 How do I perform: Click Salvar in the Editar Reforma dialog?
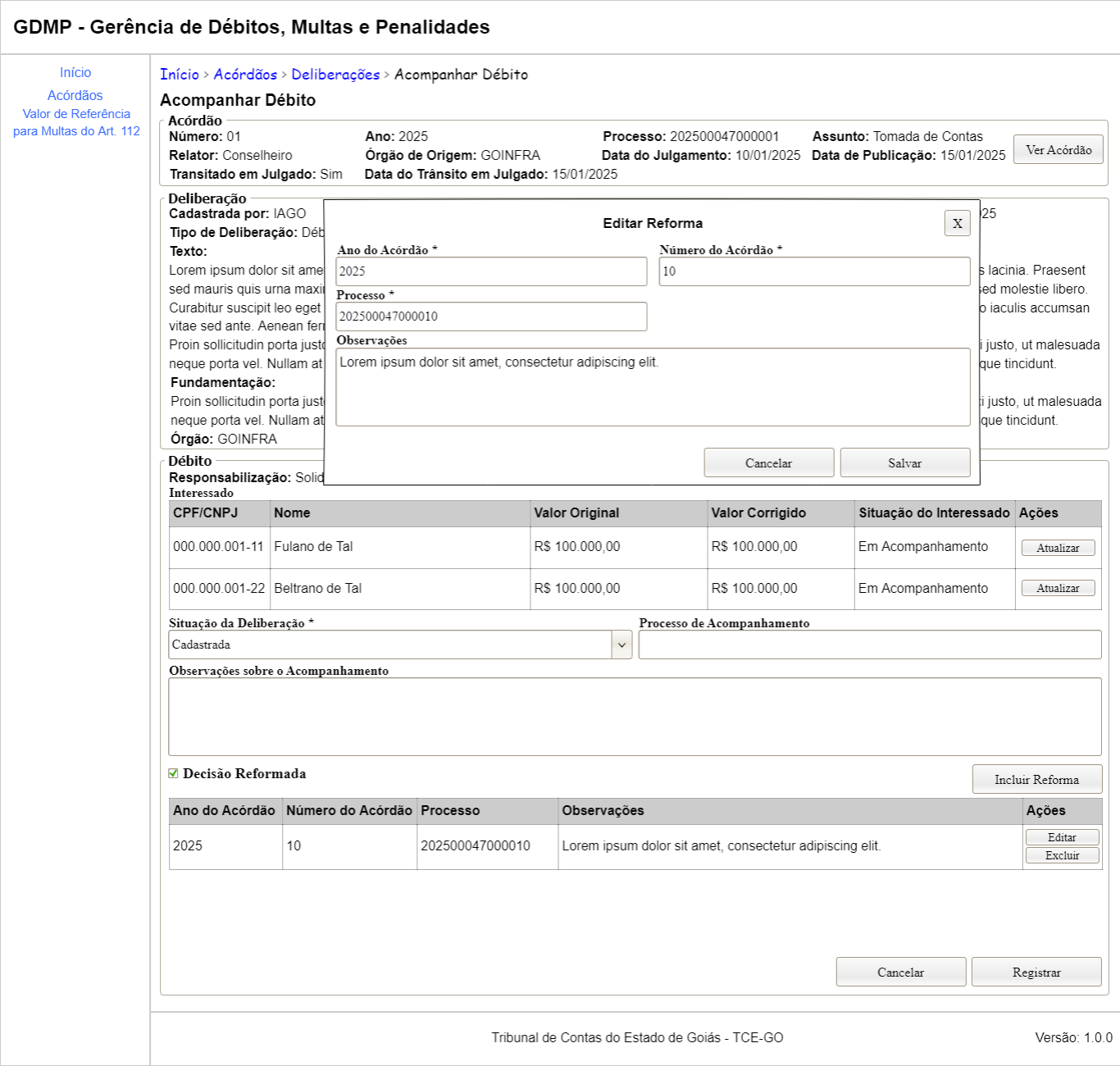click(x=904, y=462)
